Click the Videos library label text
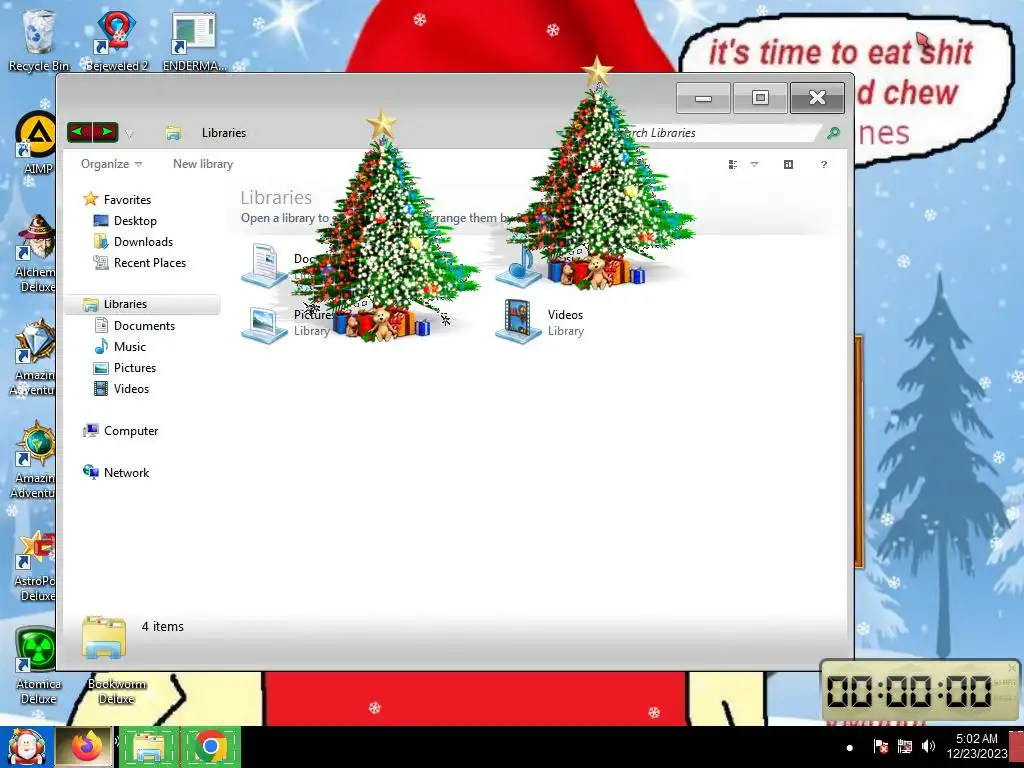This screenshot has width=1024, height=768. (x=566, y=315)
